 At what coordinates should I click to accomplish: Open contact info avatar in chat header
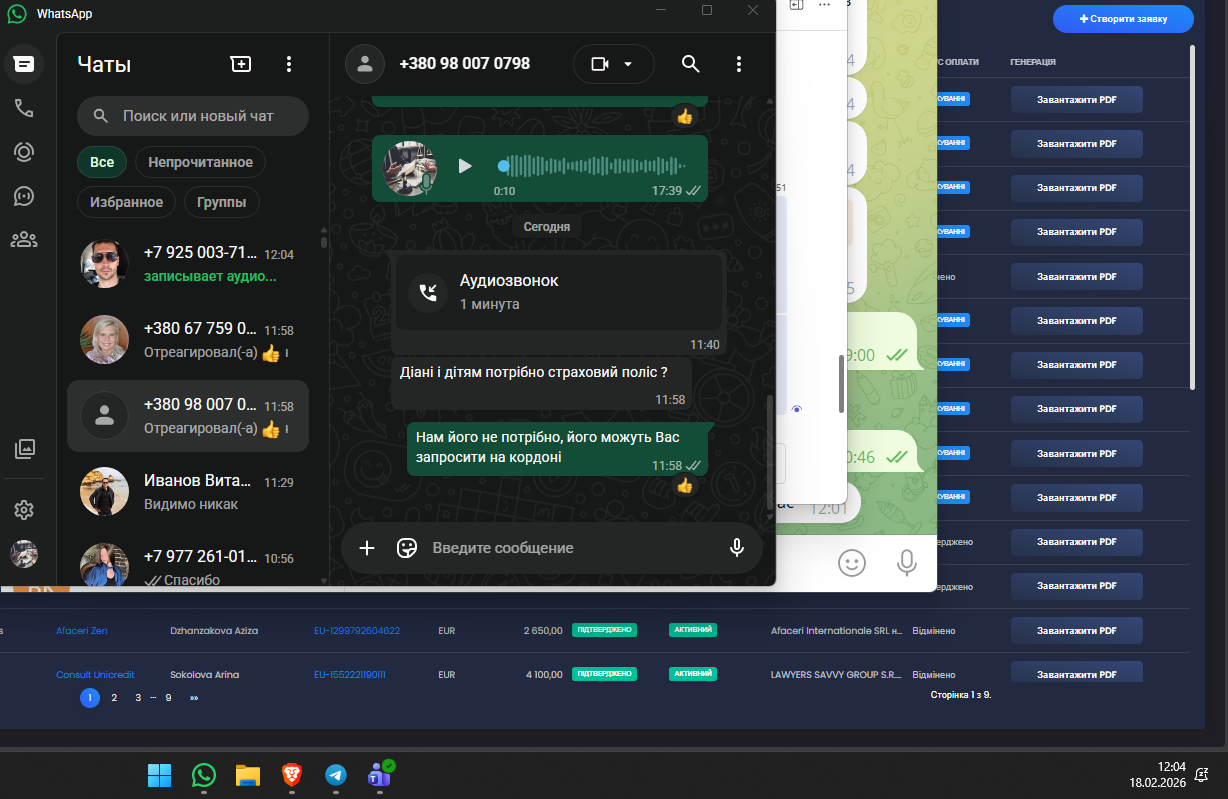(365, 64)
